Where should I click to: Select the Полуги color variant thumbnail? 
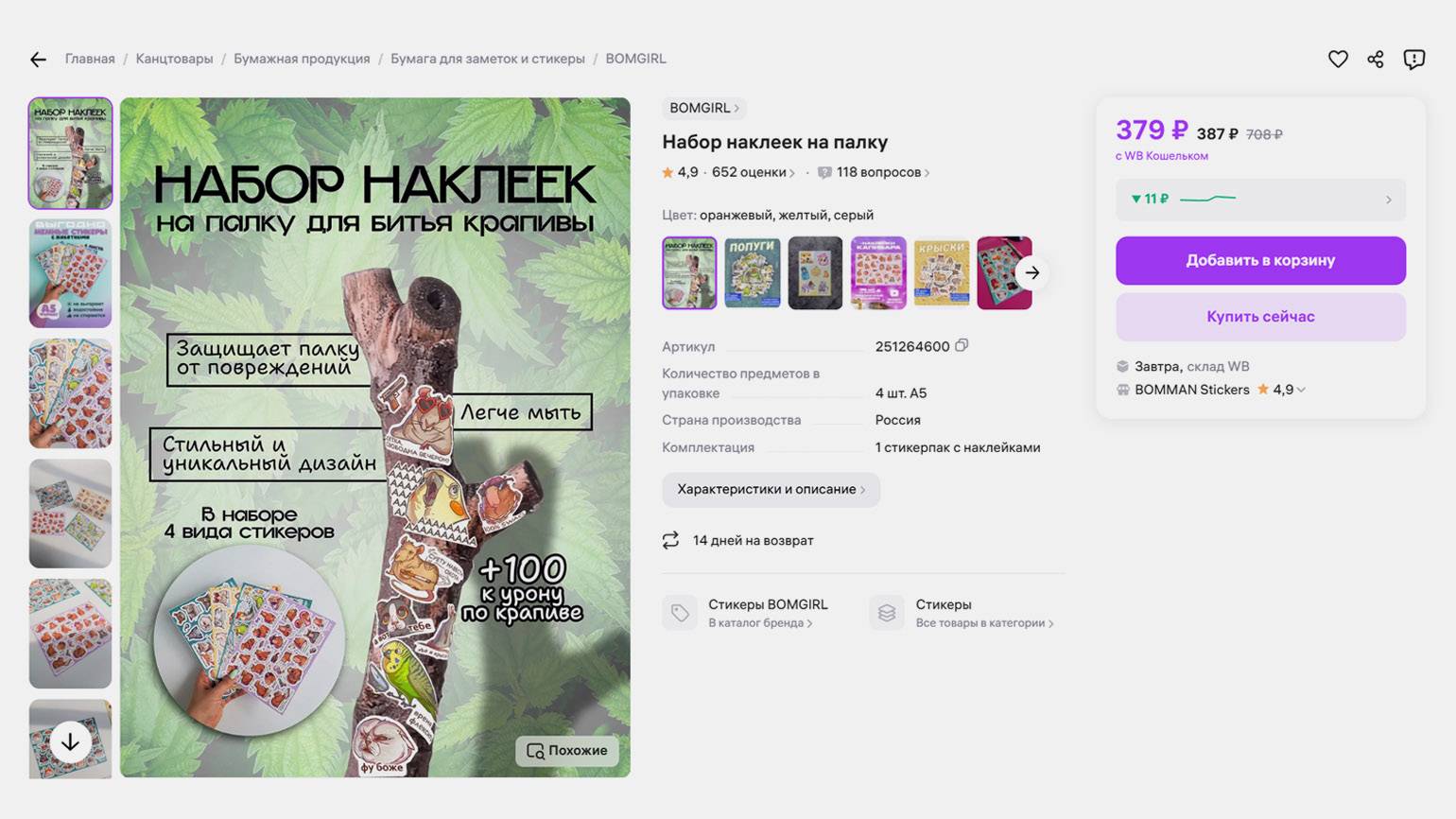(753, 272)
